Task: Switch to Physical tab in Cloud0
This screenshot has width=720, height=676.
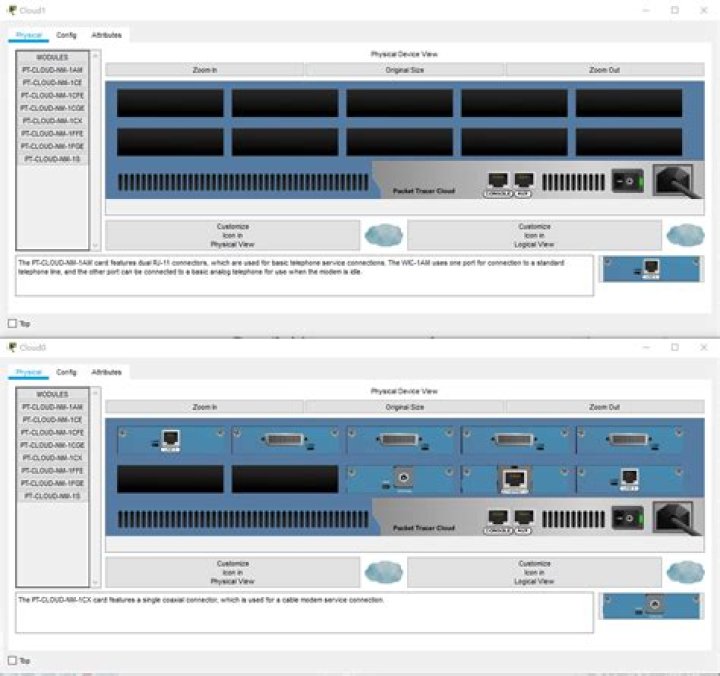Action: [x=28, y=372]
